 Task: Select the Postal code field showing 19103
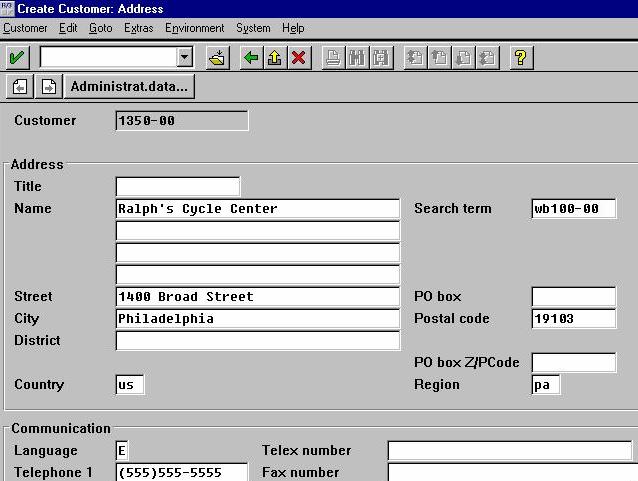click(x=573, y=319)
